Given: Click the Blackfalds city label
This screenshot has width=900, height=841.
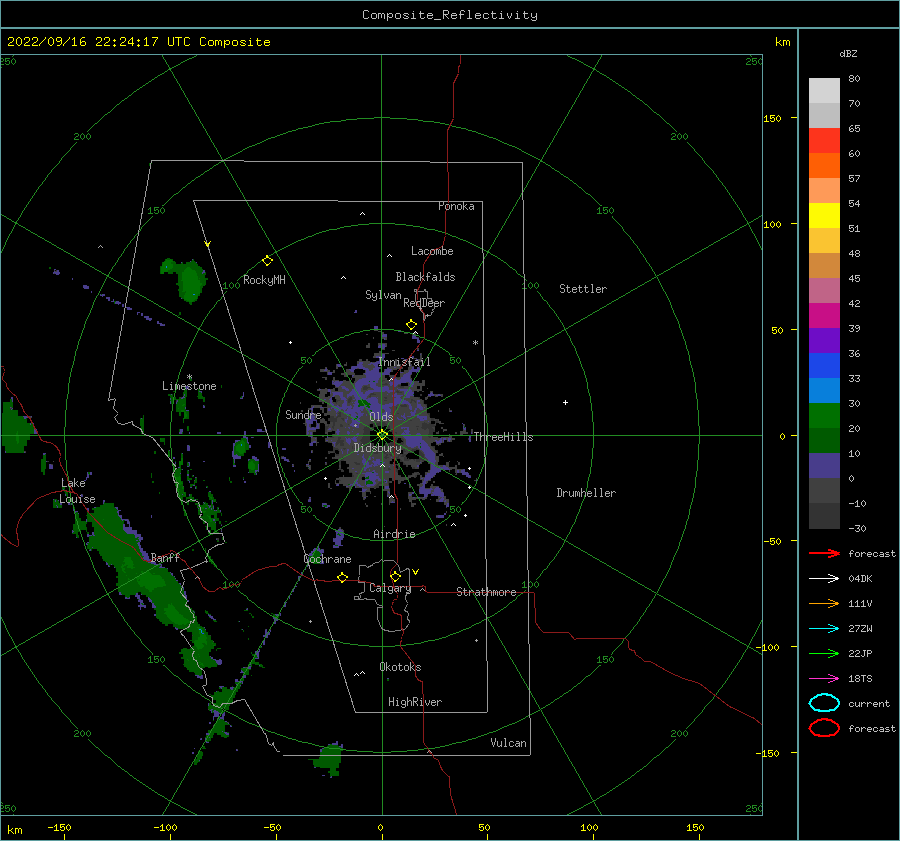Looking at the screenshot, I should [425, 277].
